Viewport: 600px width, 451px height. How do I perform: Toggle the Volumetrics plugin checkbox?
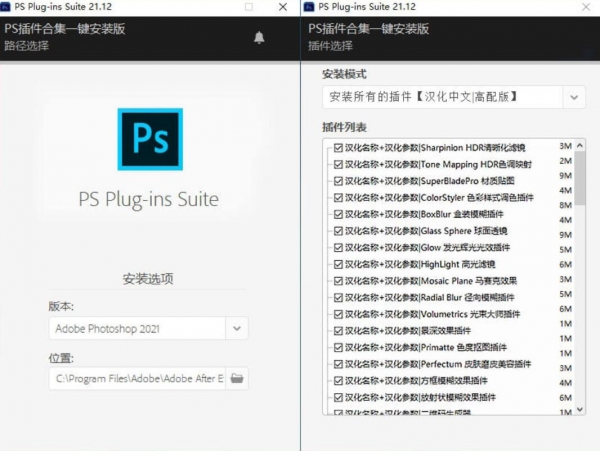tap(338, 314)
